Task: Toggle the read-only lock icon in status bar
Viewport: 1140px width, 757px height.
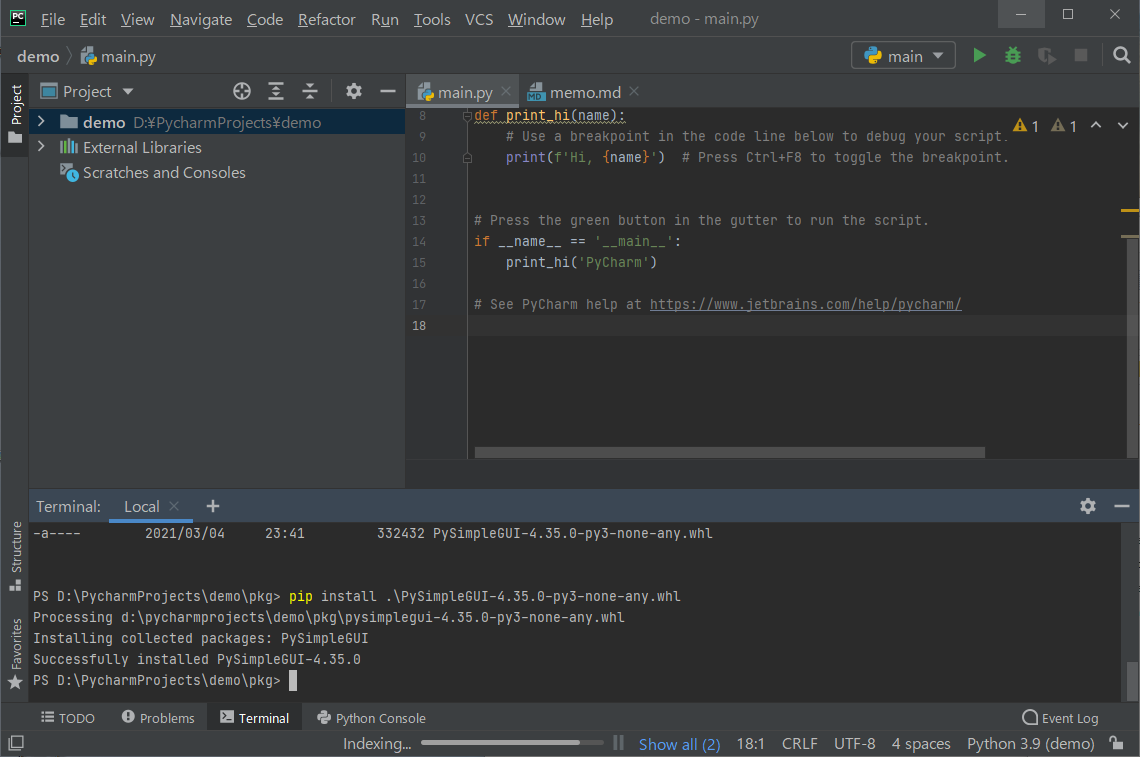Action: (1116, 742)
